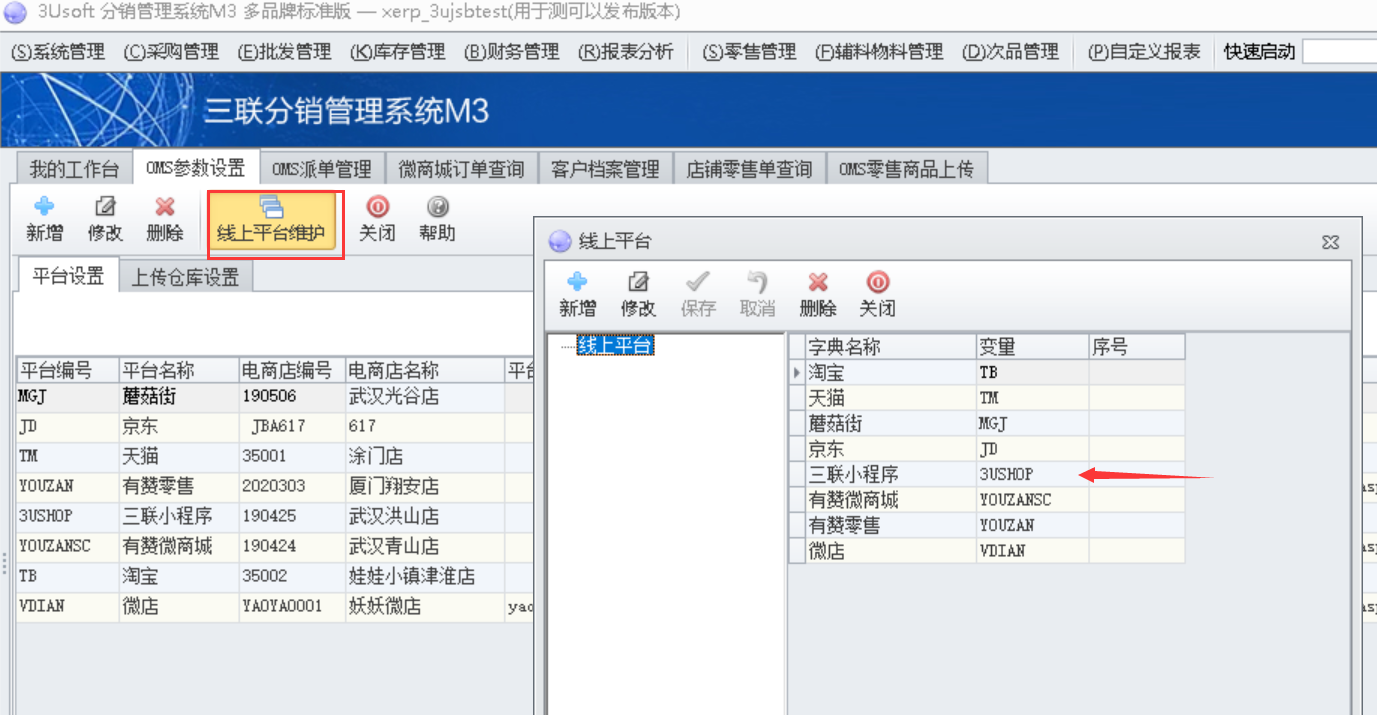Open the (P)自定义报表 menu
This screenshot has height=715, width=1377.
coord(1144,51)
